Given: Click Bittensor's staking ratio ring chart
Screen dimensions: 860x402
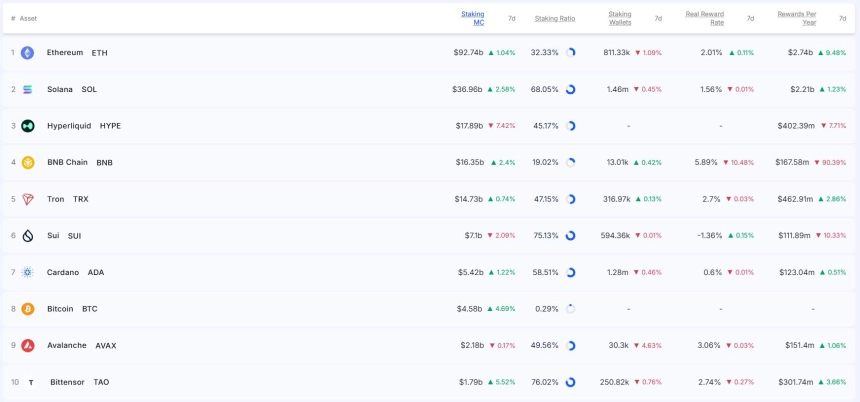Looking at the screenshot, I should [570, 382].
